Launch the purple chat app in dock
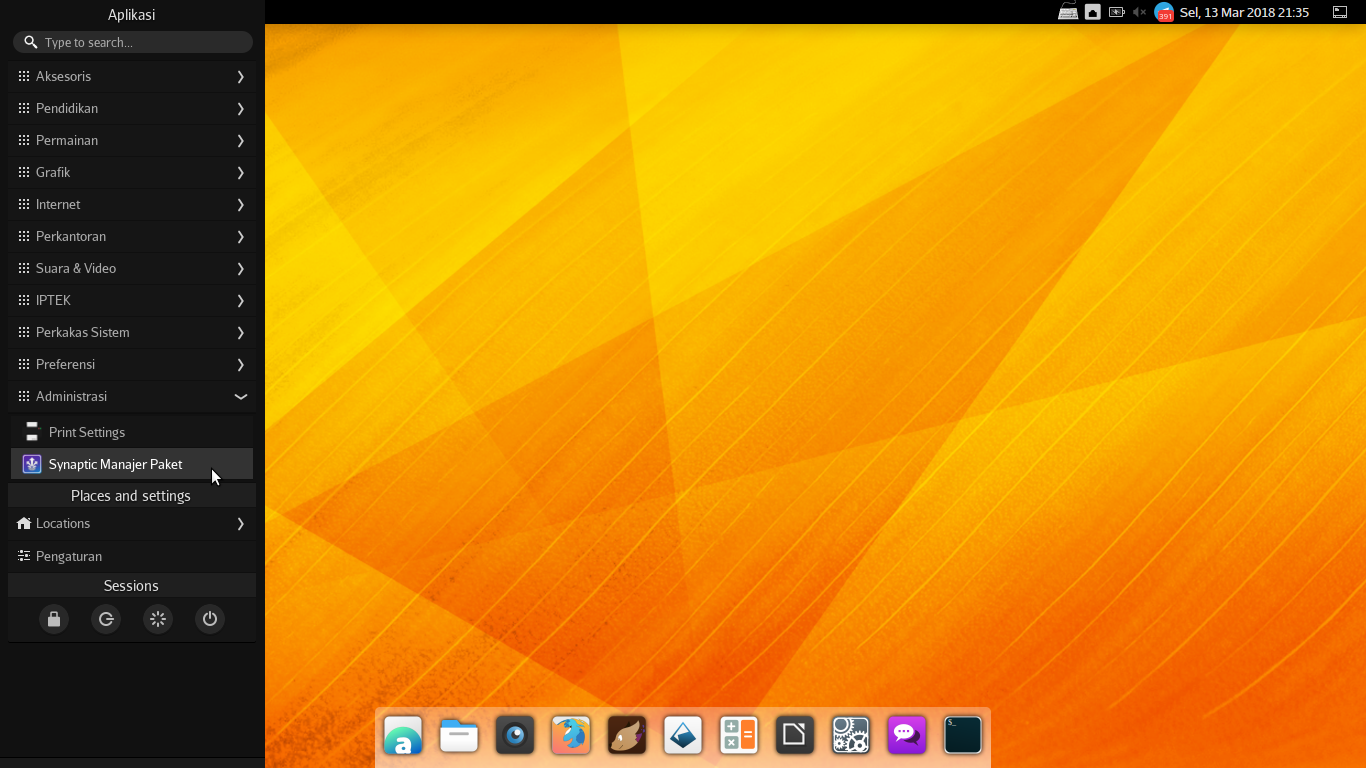The width and height of the screenshot is (1366, 768). [x=907, y=736]
